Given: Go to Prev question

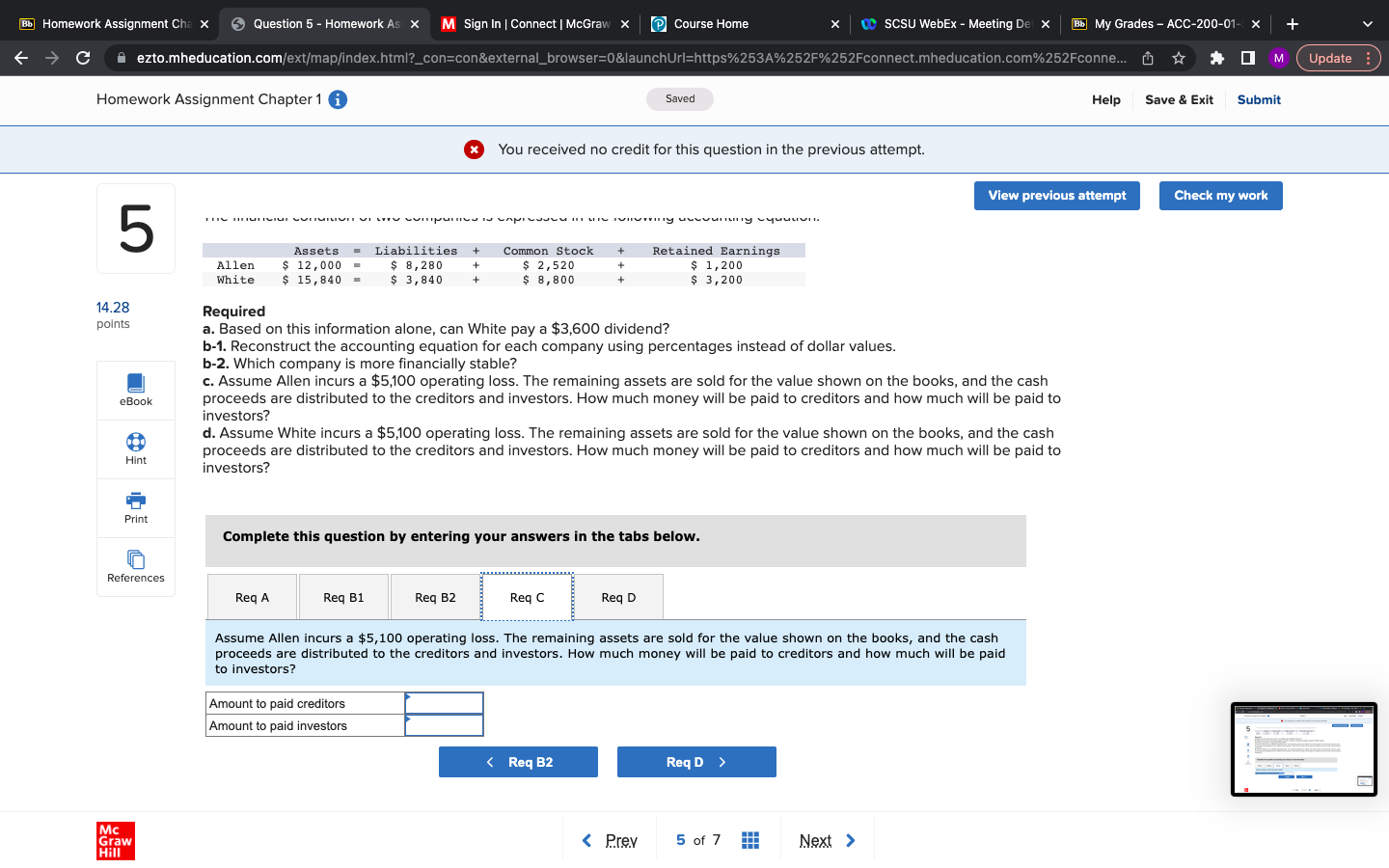Looking at the screenshot, I should pos(610,840).
